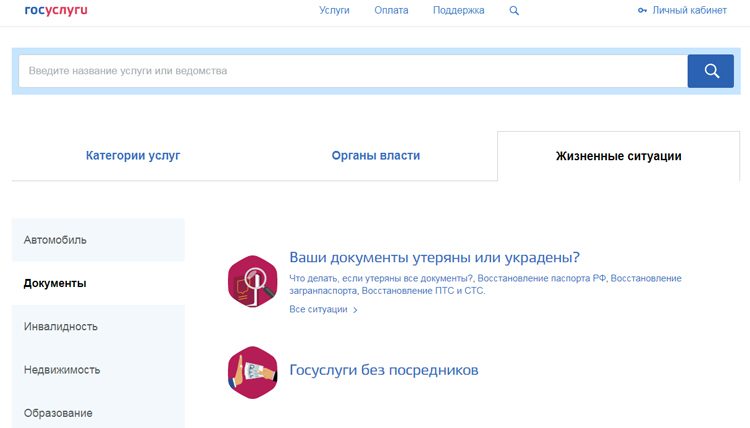Select the Жизненные ситуации tab
The image size is (750, 428).
(618, 156)
